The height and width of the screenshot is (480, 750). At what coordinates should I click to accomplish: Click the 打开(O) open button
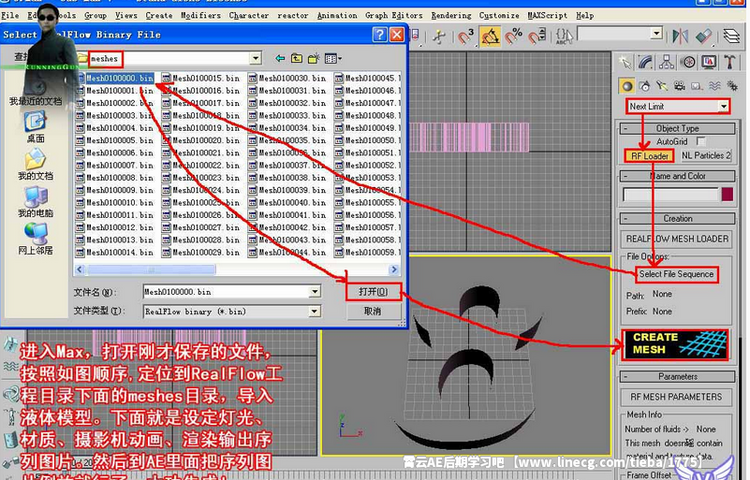click(374, 292)
